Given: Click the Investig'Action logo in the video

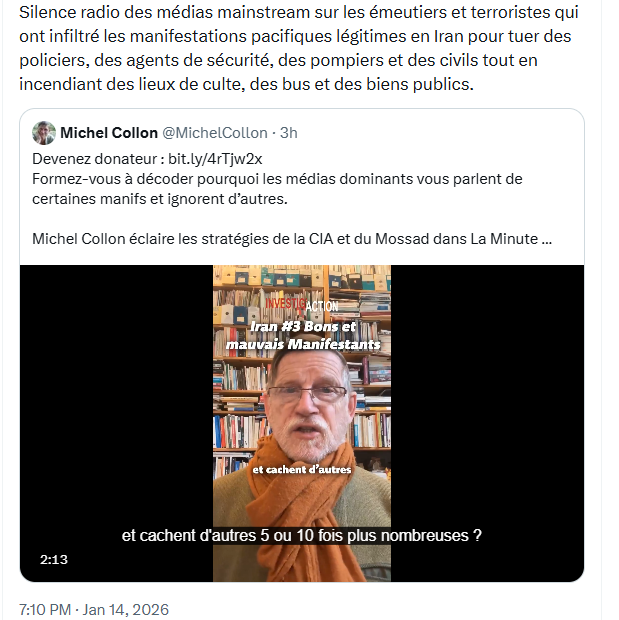Looking at the screenshot, I should [302, 304].
